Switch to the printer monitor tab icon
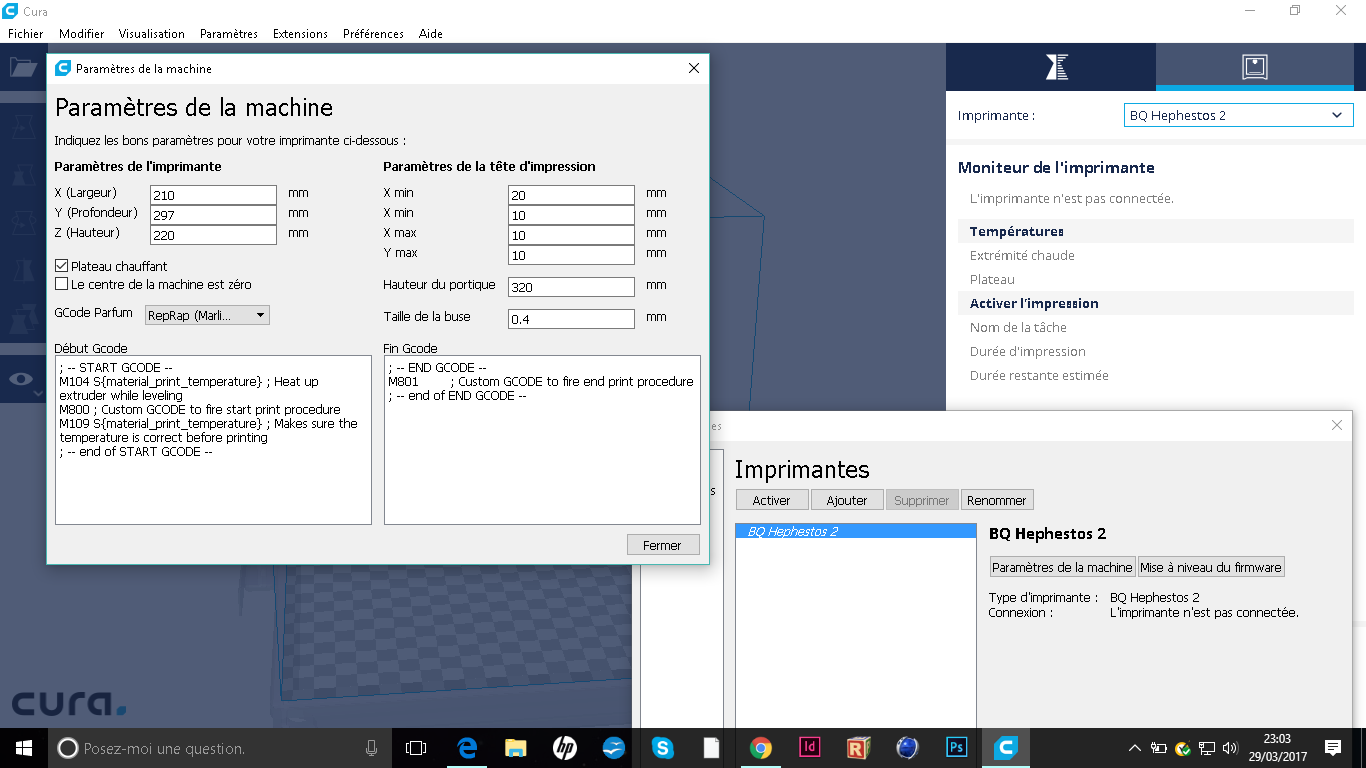The height and width of the screenshot is (768, 1366). pos(1254,67)
